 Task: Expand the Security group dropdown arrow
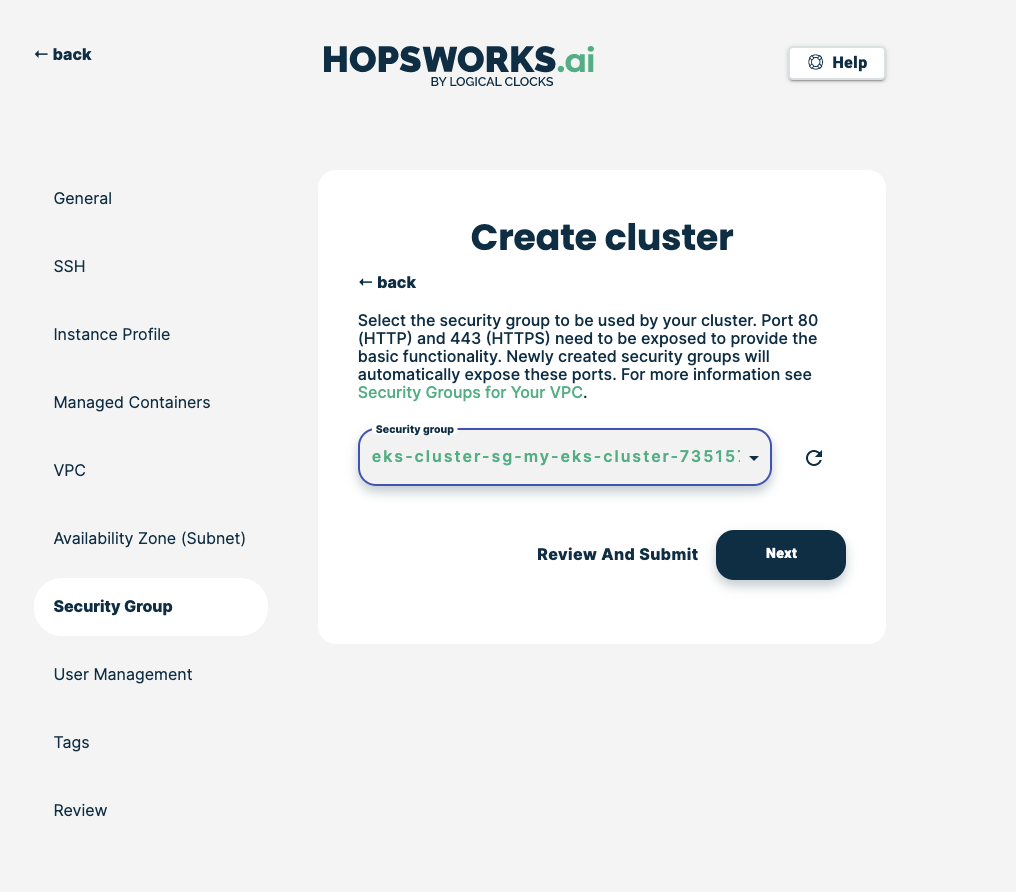pos(753,458)
